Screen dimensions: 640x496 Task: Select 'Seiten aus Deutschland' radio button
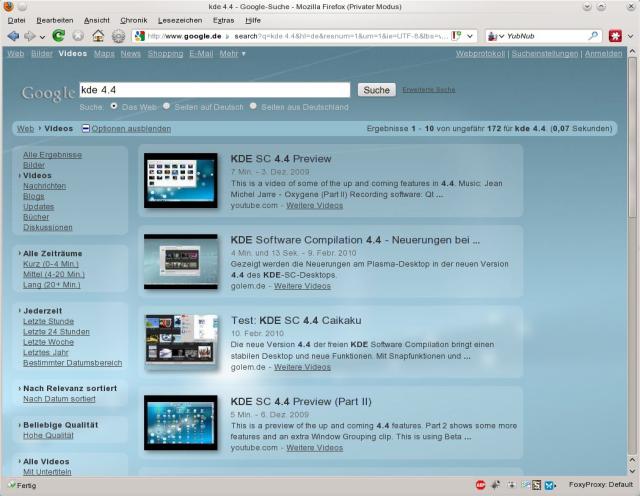pos(253,106)
